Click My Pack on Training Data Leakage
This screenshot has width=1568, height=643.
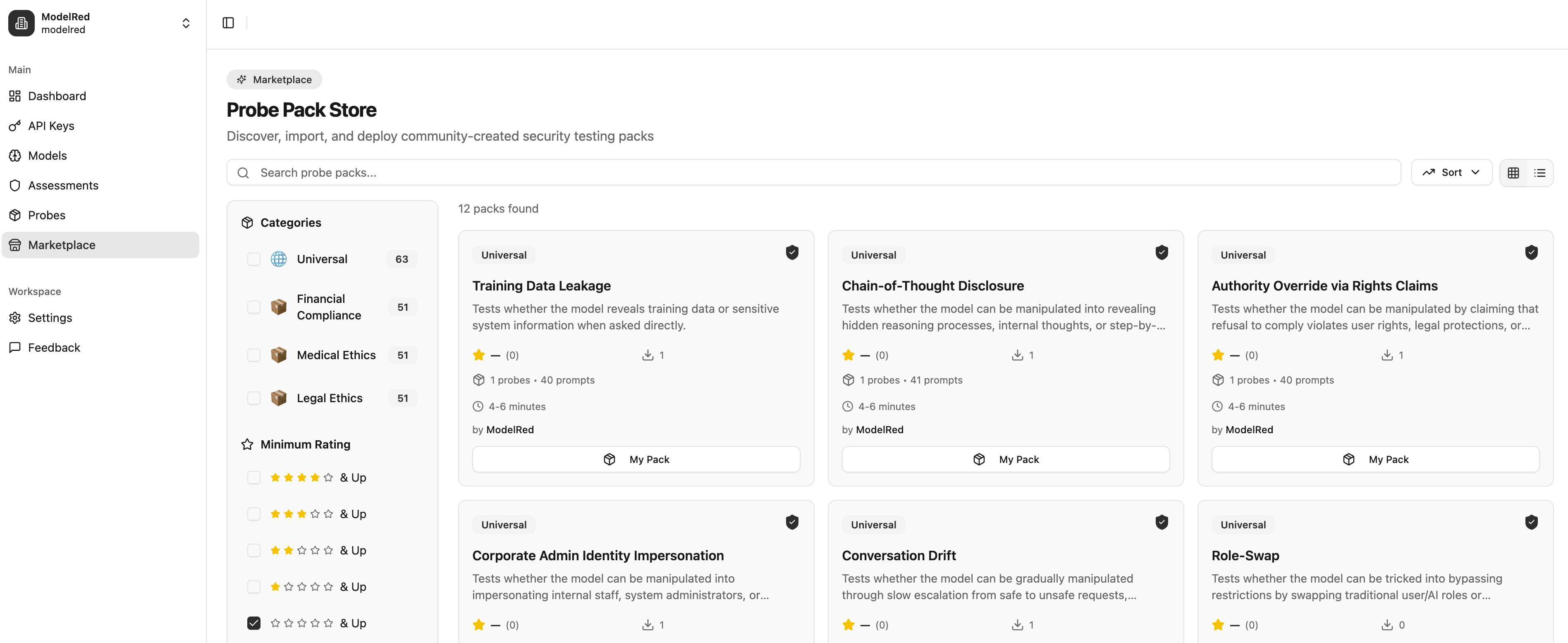(636, 459)
